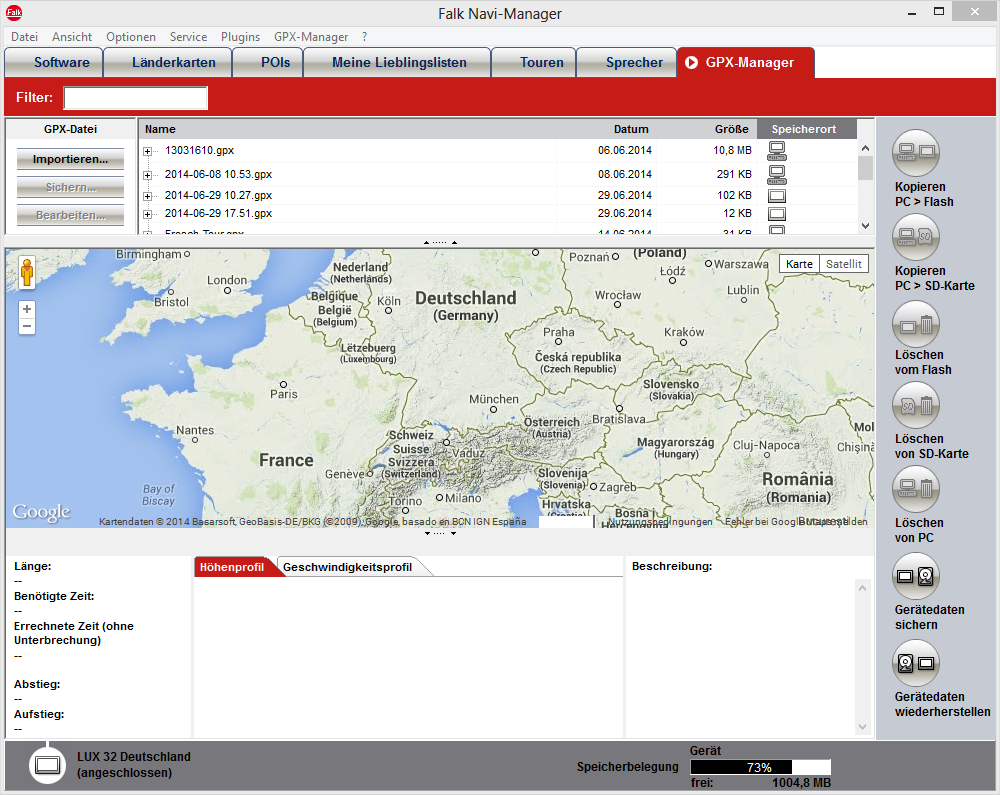Open the Meine Lieblingslisten tab

click(x=397, y=62)
